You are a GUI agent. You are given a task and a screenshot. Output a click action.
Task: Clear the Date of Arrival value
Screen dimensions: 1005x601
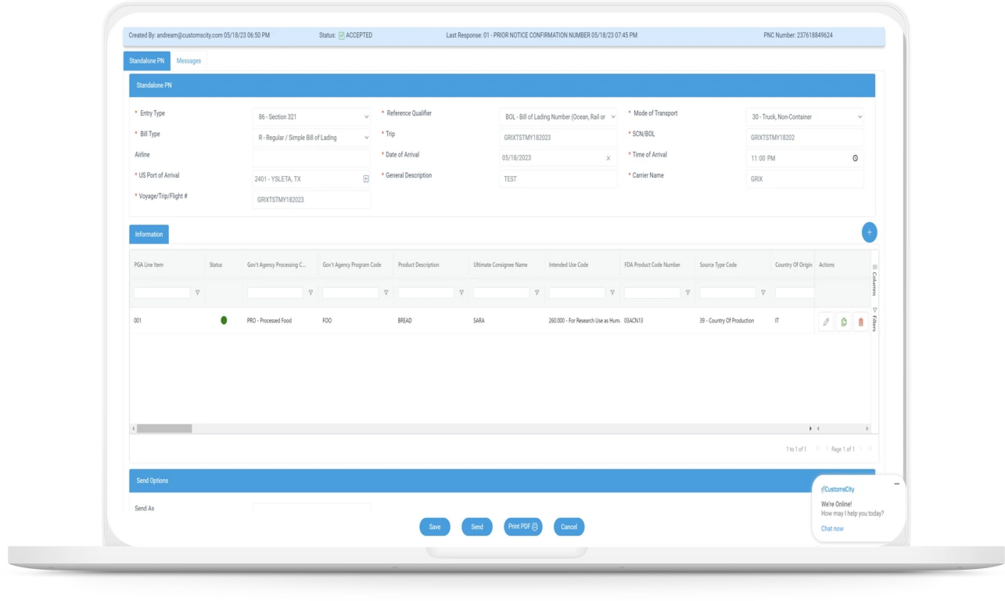608,158
